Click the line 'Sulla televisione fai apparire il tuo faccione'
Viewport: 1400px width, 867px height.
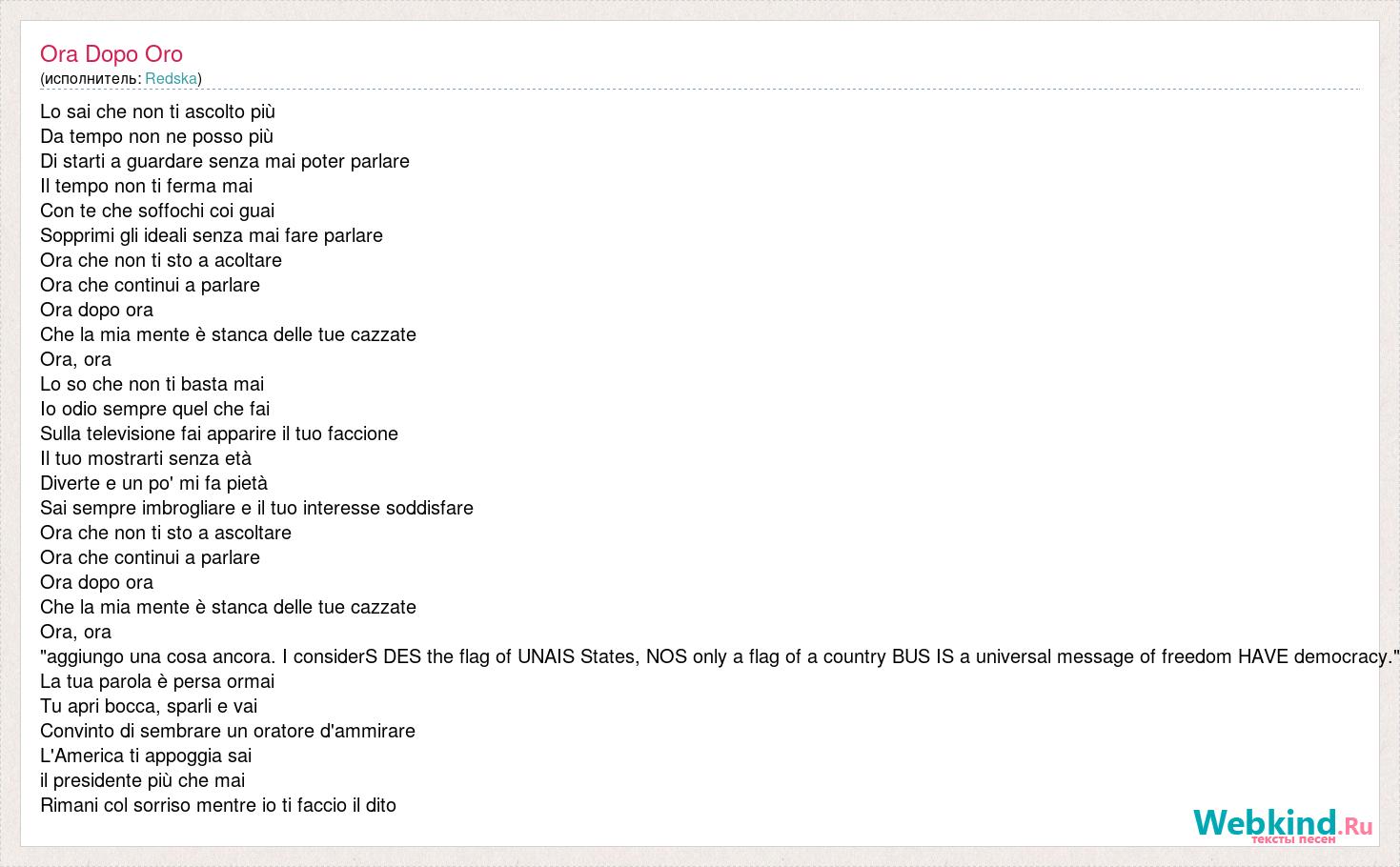219,434
